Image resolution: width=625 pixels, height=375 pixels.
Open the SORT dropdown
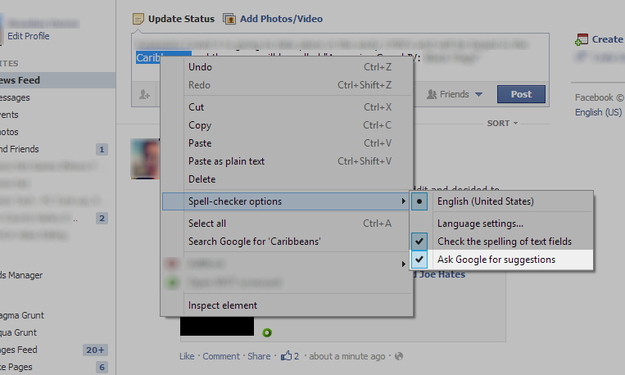coord(502,123)
